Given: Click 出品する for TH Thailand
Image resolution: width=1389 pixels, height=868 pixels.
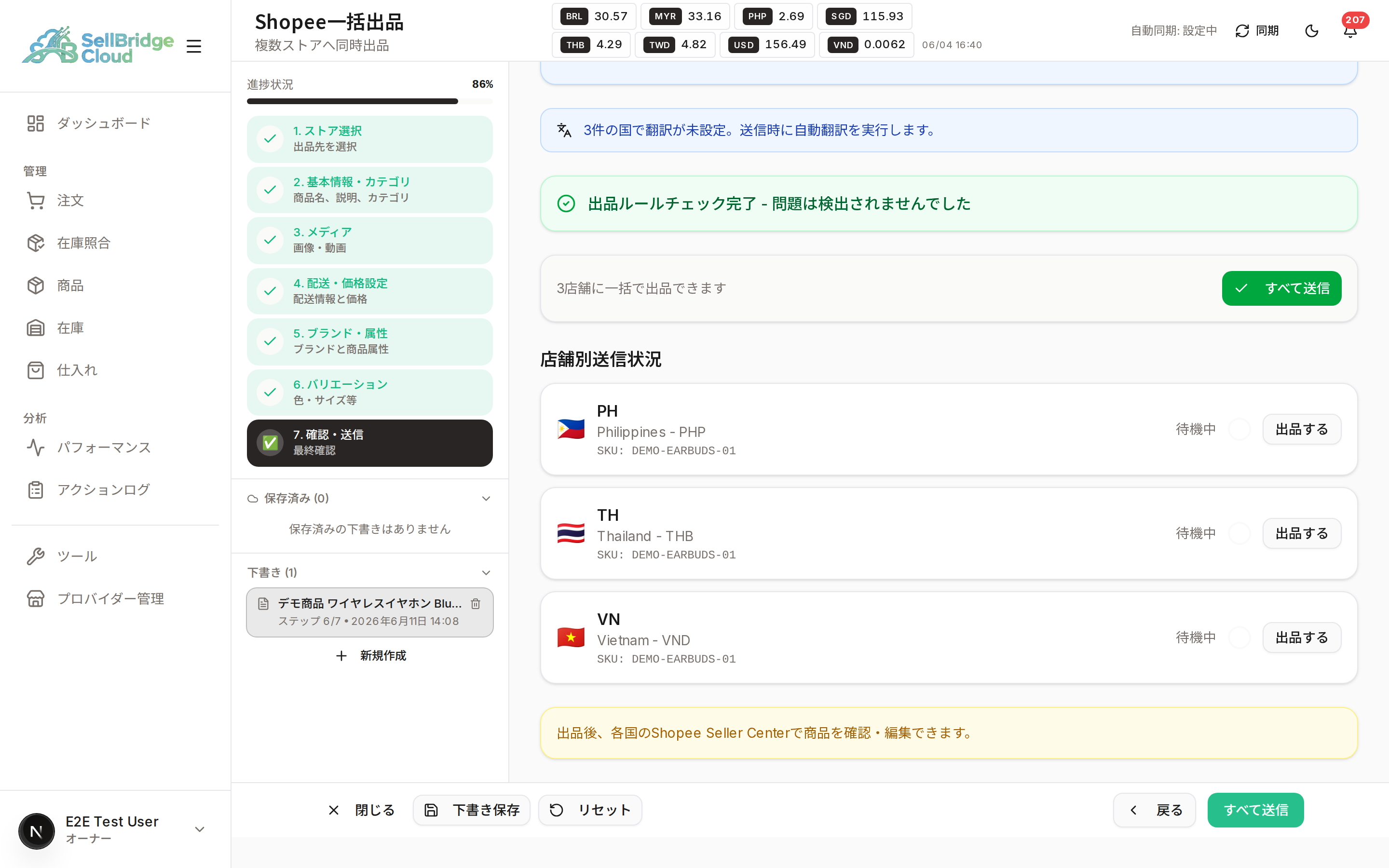Looking at the screenshot, I should click(x=1301, y=533).
